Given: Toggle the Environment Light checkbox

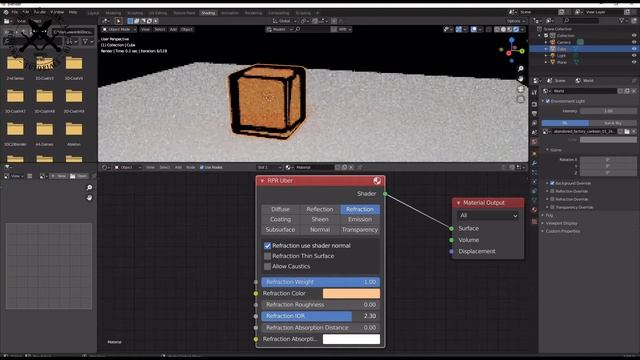Looking at the screenshot, I should coord(548,101).
